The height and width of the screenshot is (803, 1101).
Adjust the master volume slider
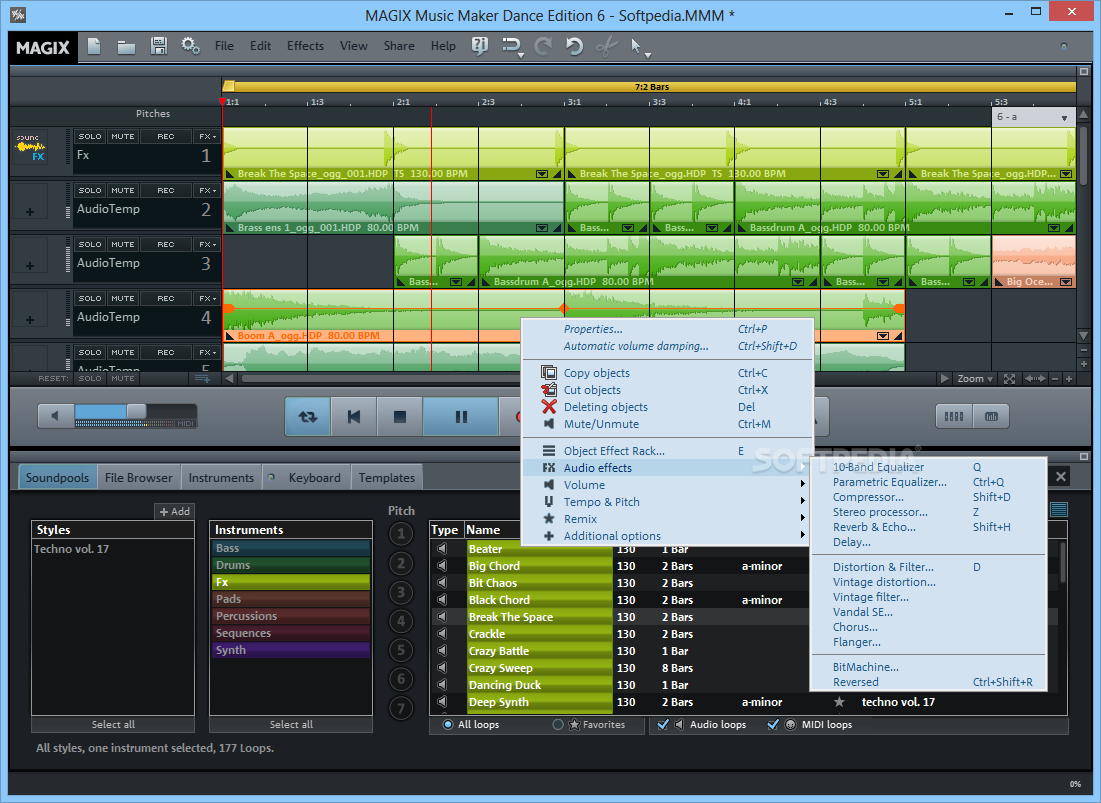point(136,412)
